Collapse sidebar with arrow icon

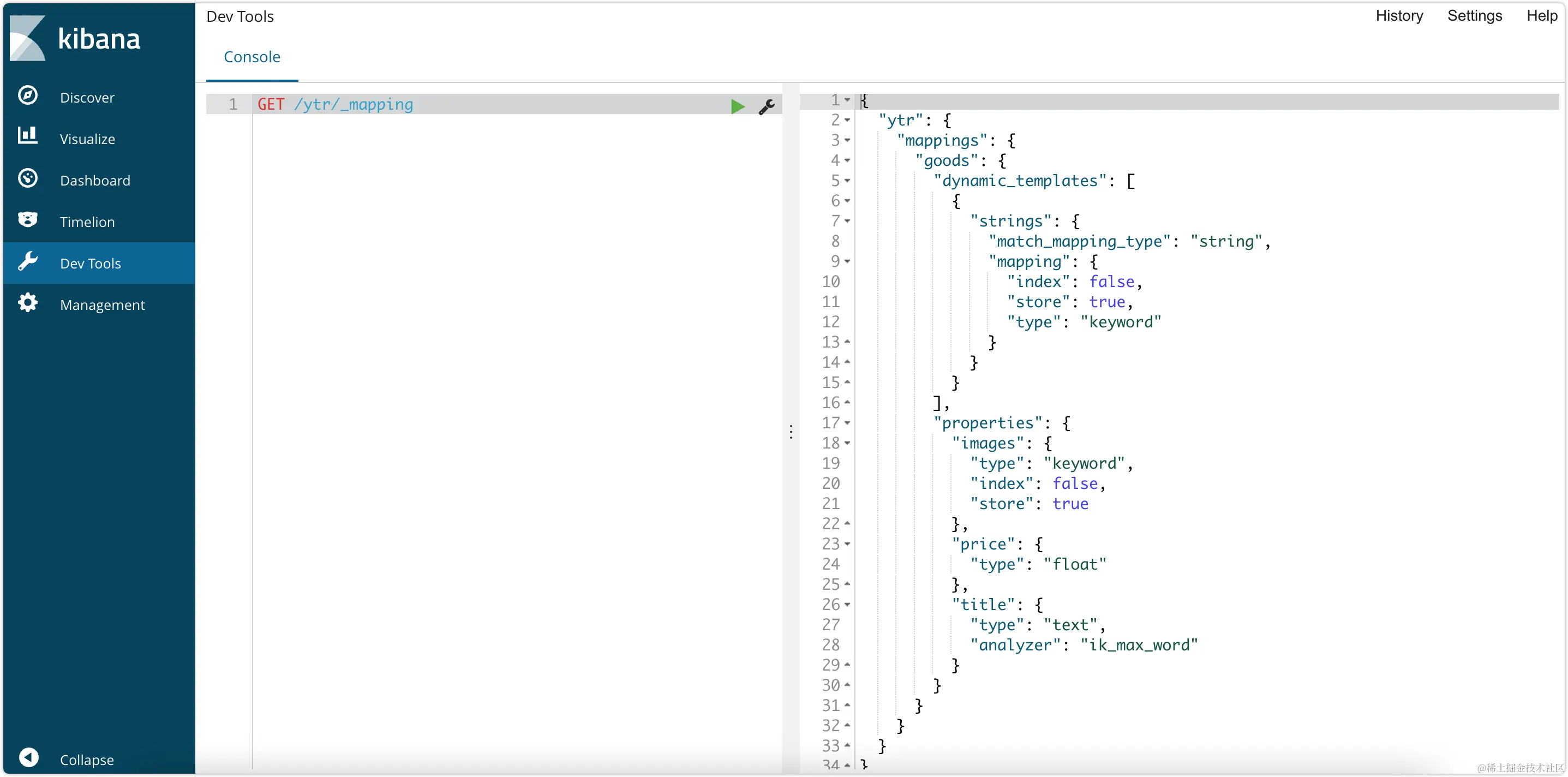pos(28,757)
